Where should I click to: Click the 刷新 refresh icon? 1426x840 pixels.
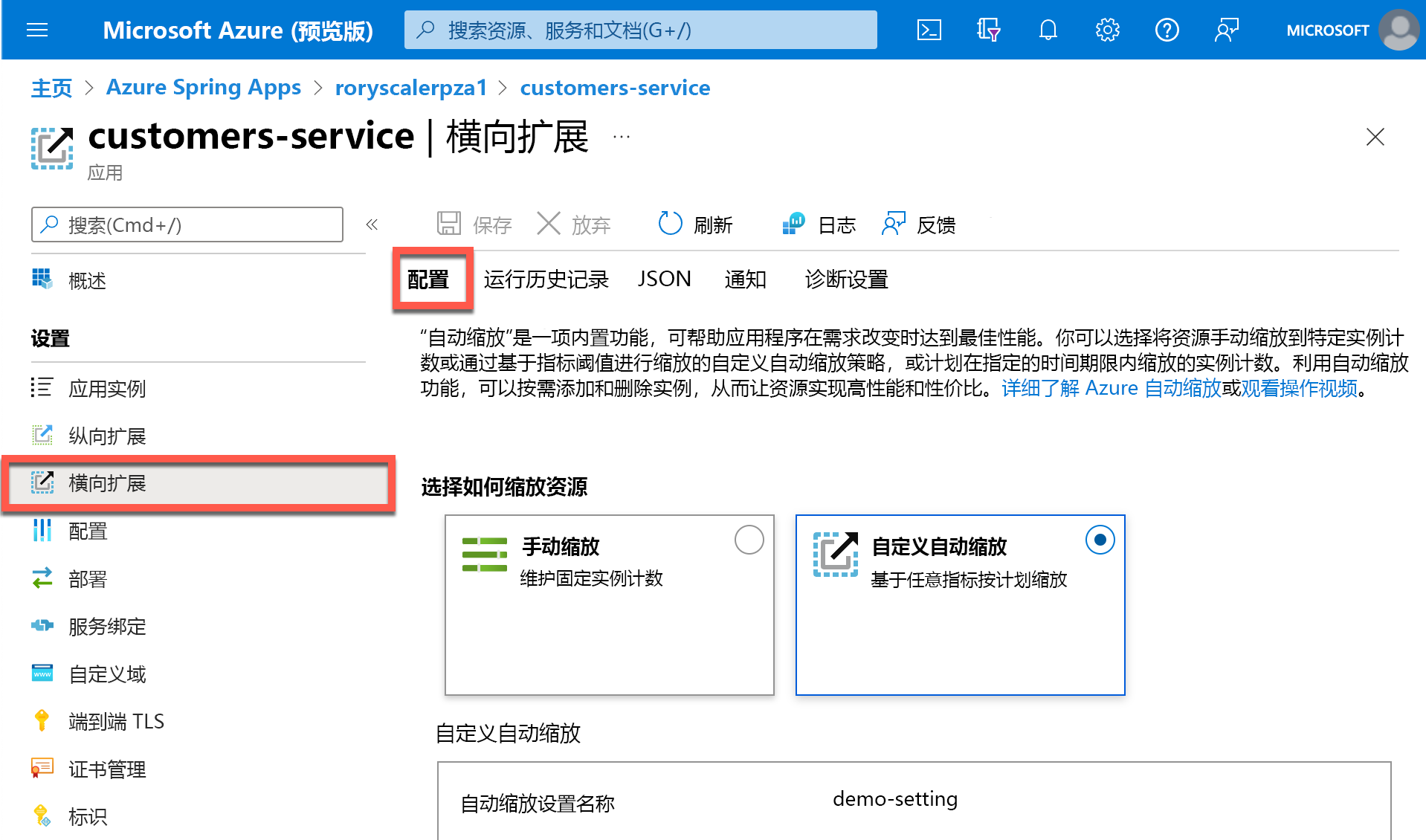pos(671,224)
